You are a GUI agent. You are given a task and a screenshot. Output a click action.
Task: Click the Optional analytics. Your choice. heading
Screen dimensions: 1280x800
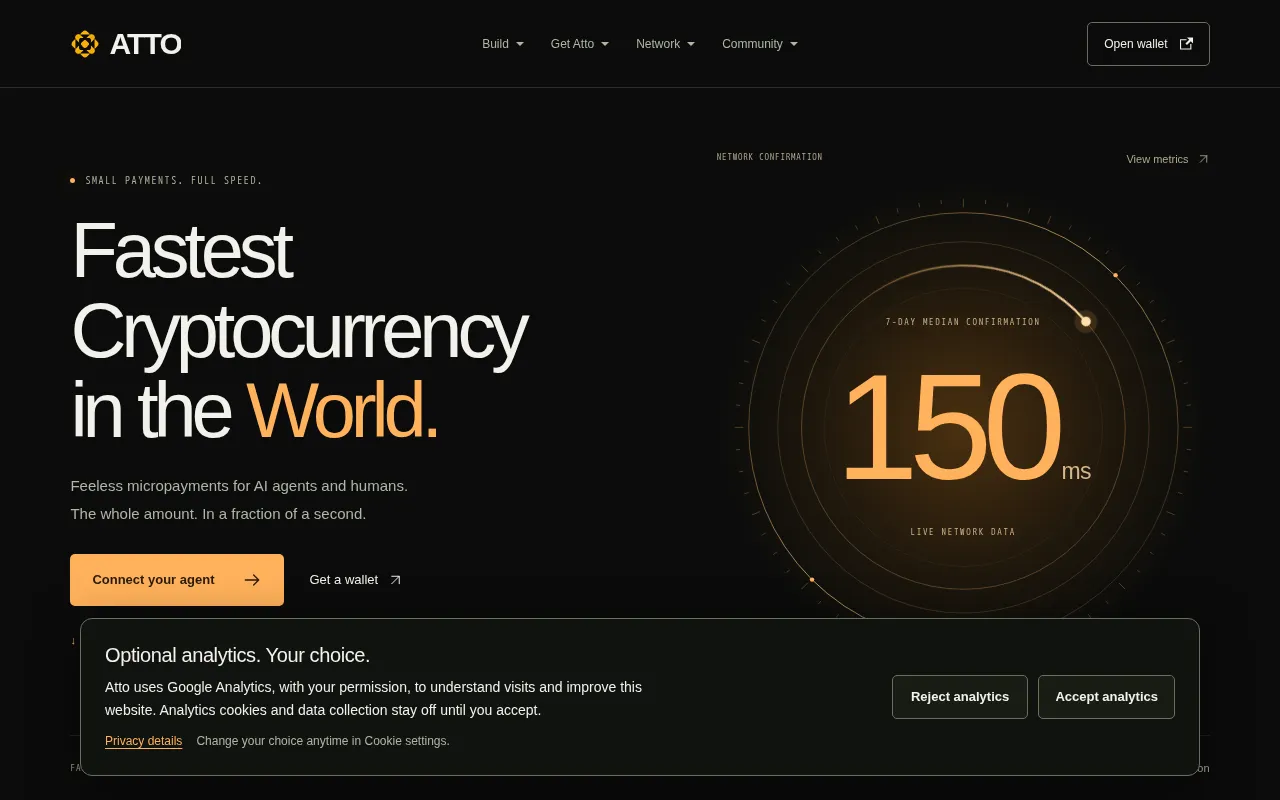pyautogui.click(x=237, y=656)
